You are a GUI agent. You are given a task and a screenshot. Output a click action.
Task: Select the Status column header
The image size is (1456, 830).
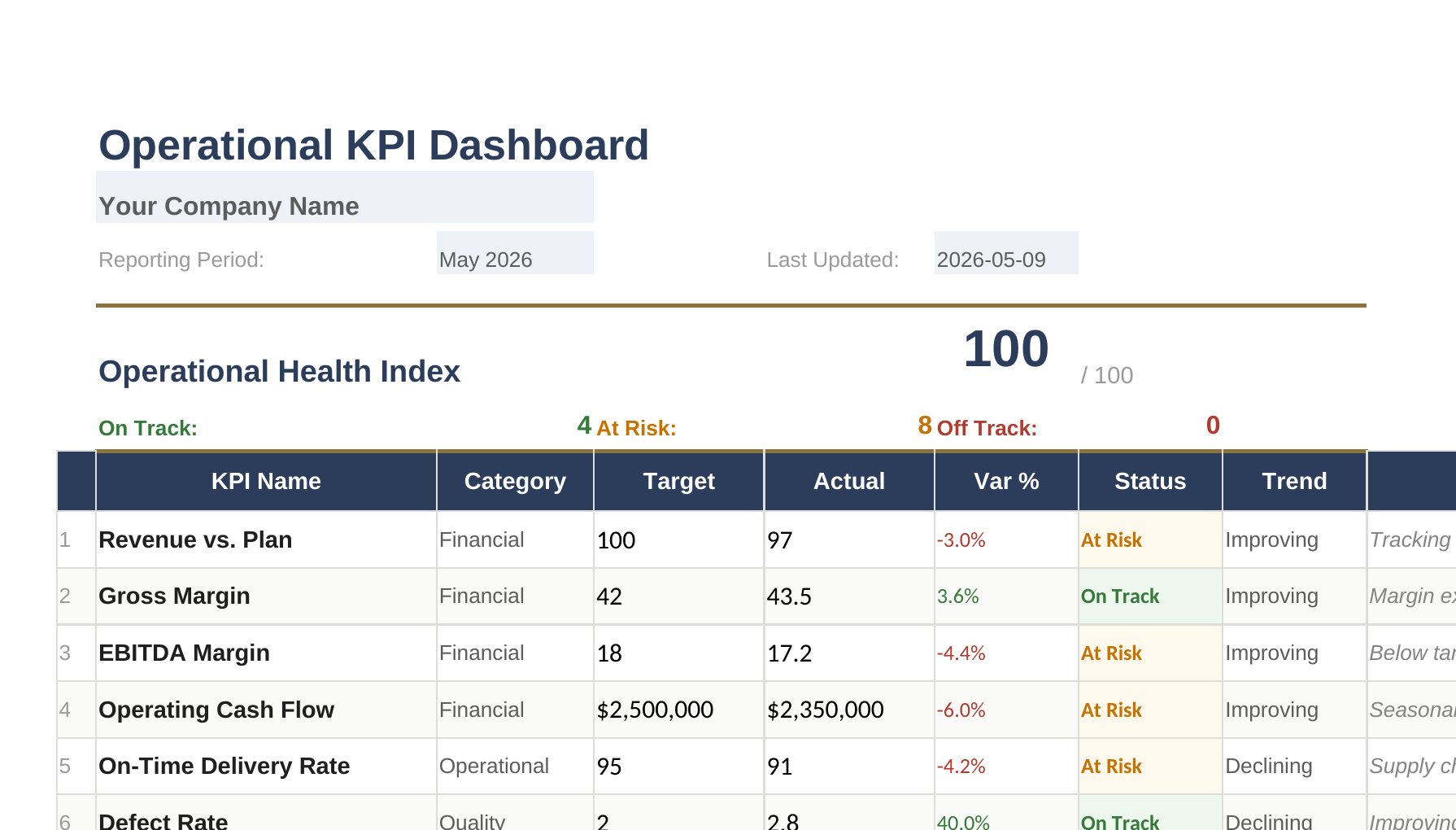pyautogui.click(x=1150, y=481)
